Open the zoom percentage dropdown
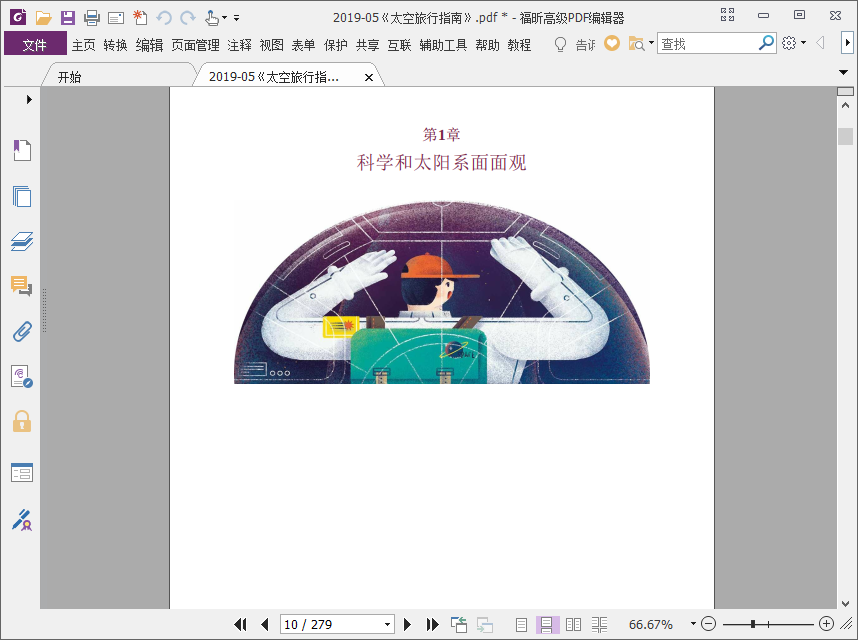 click(x=693, y=624)
